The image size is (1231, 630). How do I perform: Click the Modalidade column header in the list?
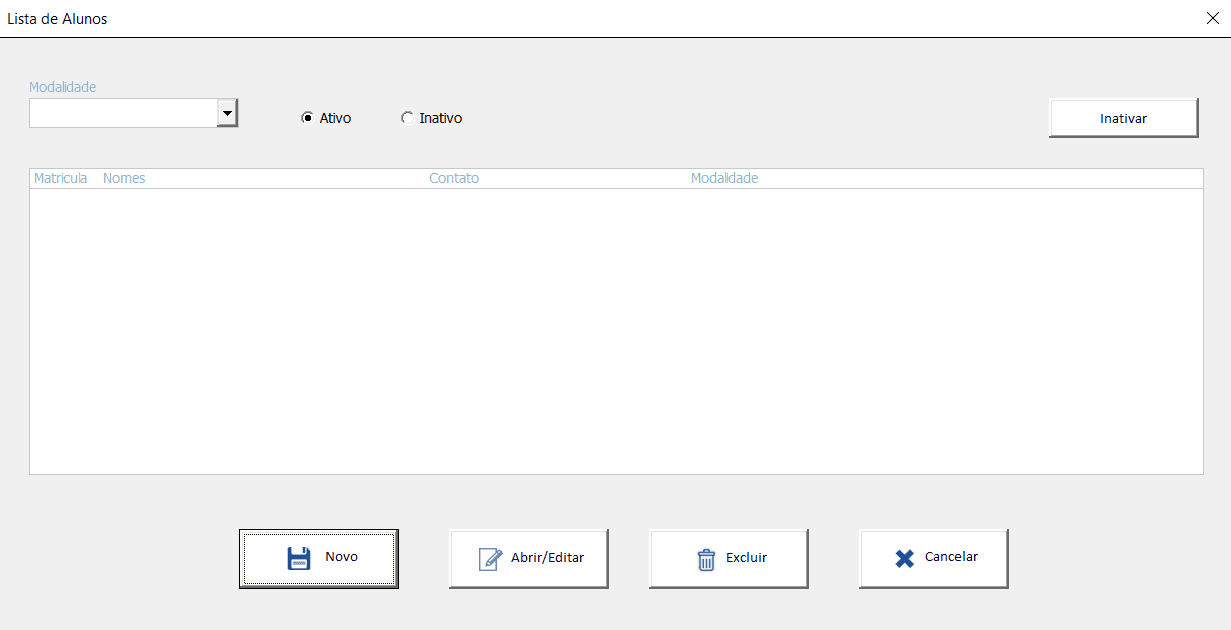point(724,178)
